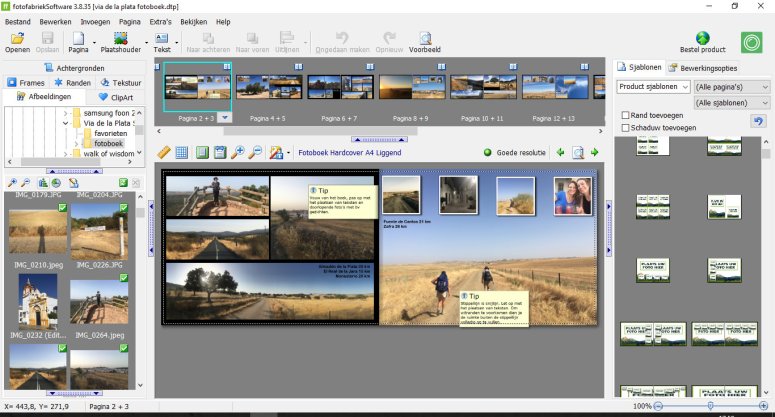Image resolution: width=775 pixels, height=417 pixels.
Task: Collapse the Via de la Plata folder
Action: click(x=65, y=123)
